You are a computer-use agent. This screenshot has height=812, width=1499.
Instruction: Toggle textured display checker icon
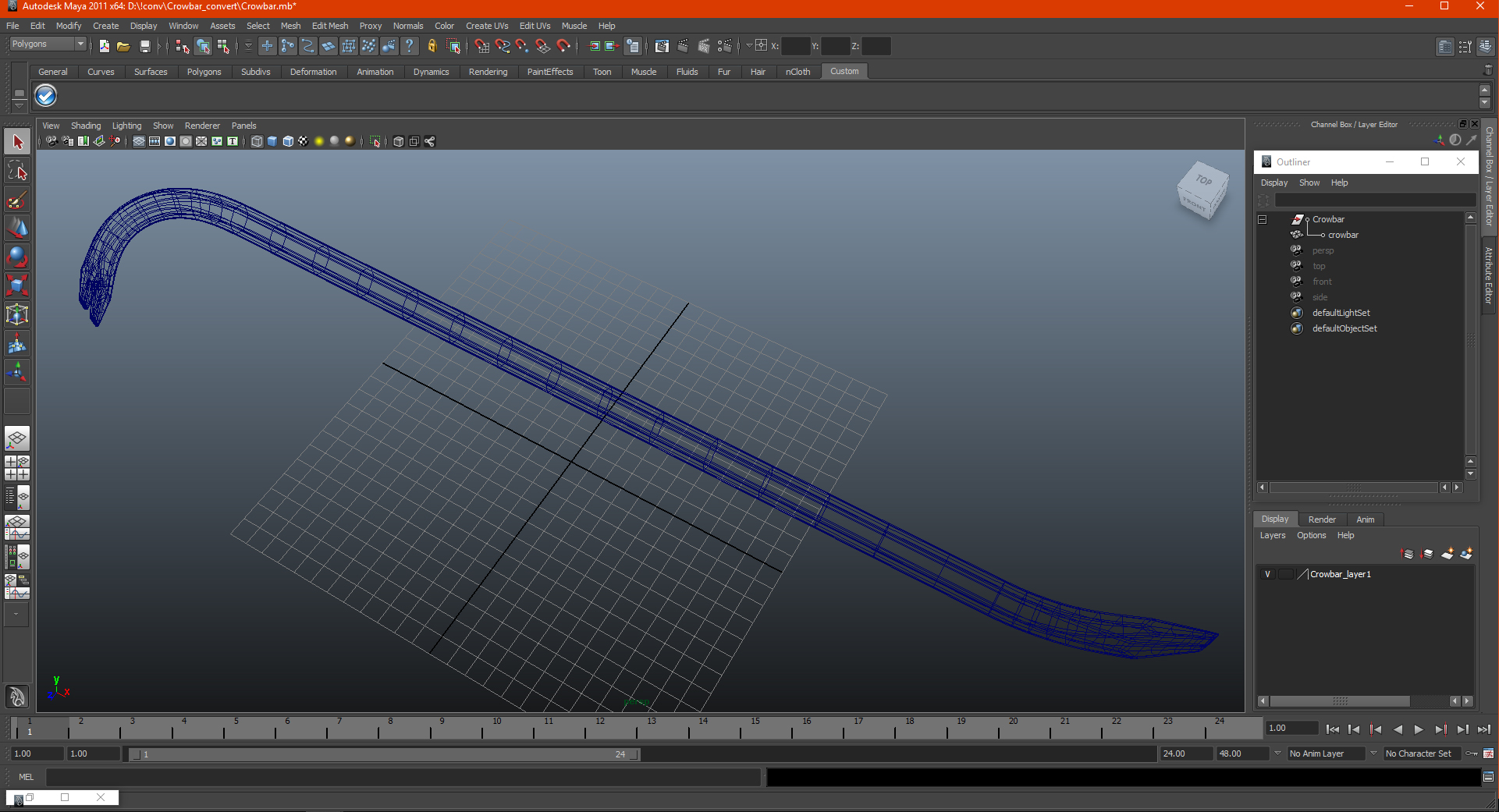(x=304, y=141)
